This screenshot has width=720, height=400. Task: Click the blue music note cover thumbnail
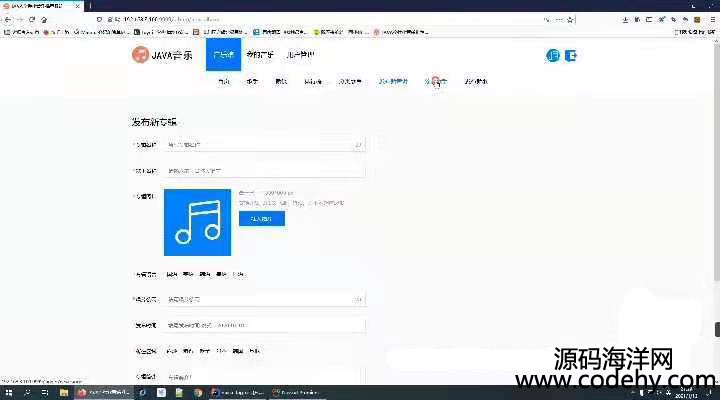click(x=197, y=222)
